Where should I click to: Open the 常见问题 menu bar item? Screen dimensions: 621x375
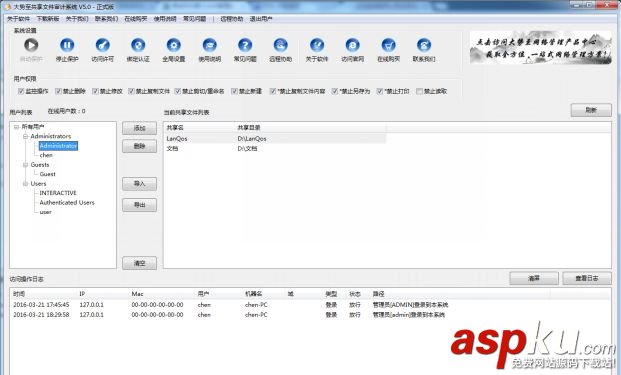click(194, 19)
